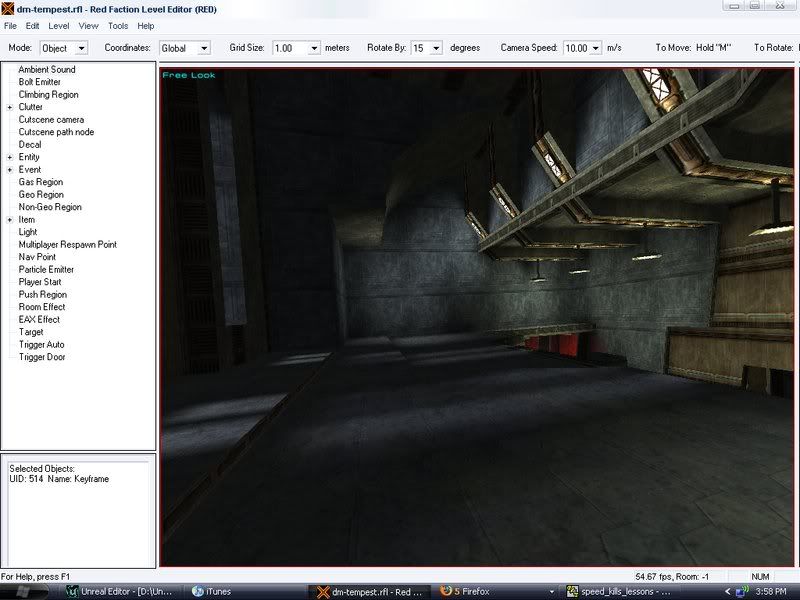The height and width of the screenshot is (600, 800).
Task: Open the Help menu
Action: tap(145, 26)
